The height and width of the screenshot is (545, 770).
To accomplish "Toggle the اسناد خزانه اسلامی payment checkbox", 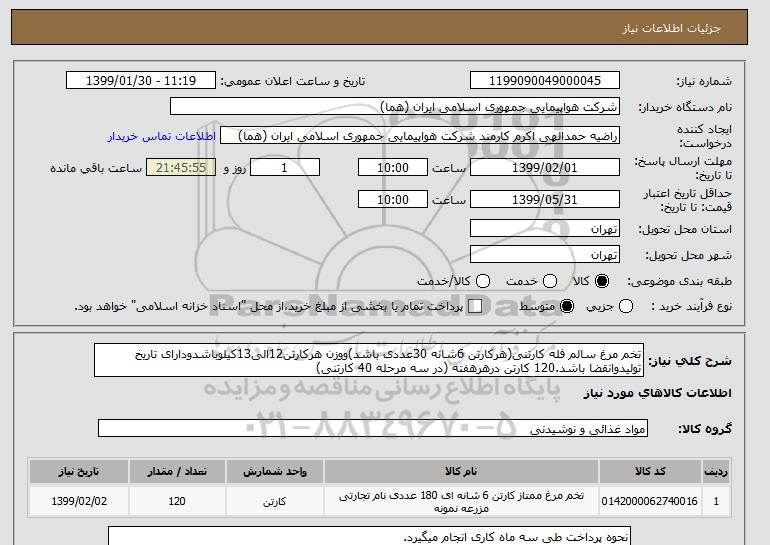I will (475, 306).
